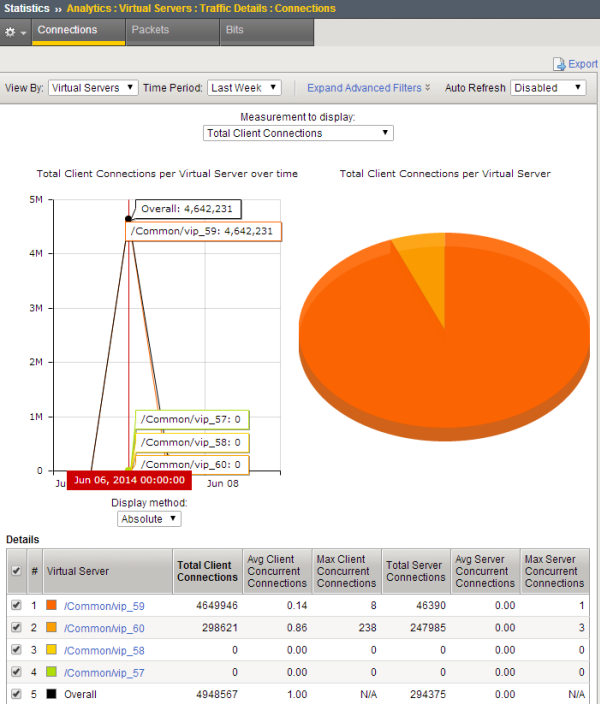Screen dimensions: 600x704
Task: Uncheck the /Common/vip_59 row checkbox
Action: (14, 606)
